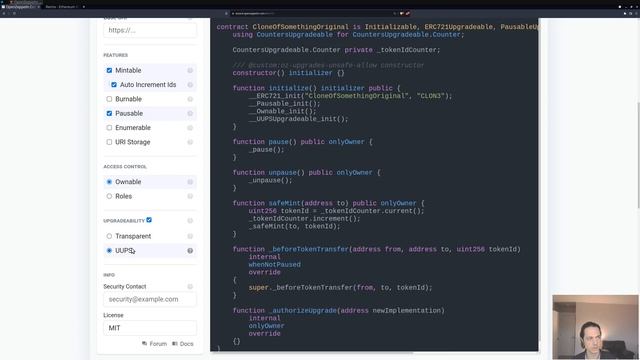Open the Docs link
The width and height of the screenshot is (640, 360).
click(183, 344)
